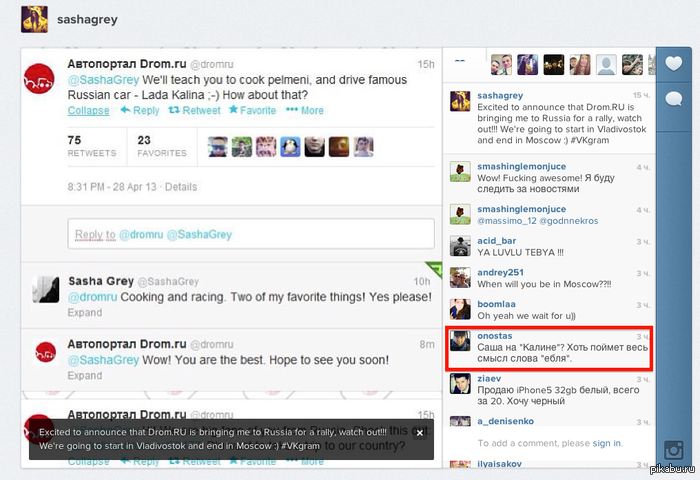Click the comment bubble icon in sidebar
Screen dimensions: 700x480
tap(673, 99)
